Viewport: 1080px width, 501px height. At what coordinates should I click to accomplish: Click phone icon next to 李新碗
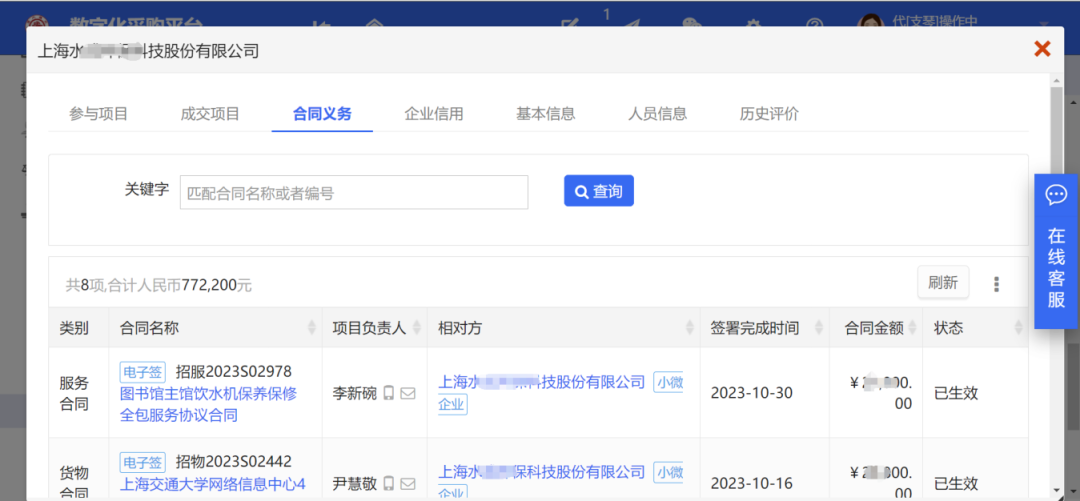(x=388, y=393)
